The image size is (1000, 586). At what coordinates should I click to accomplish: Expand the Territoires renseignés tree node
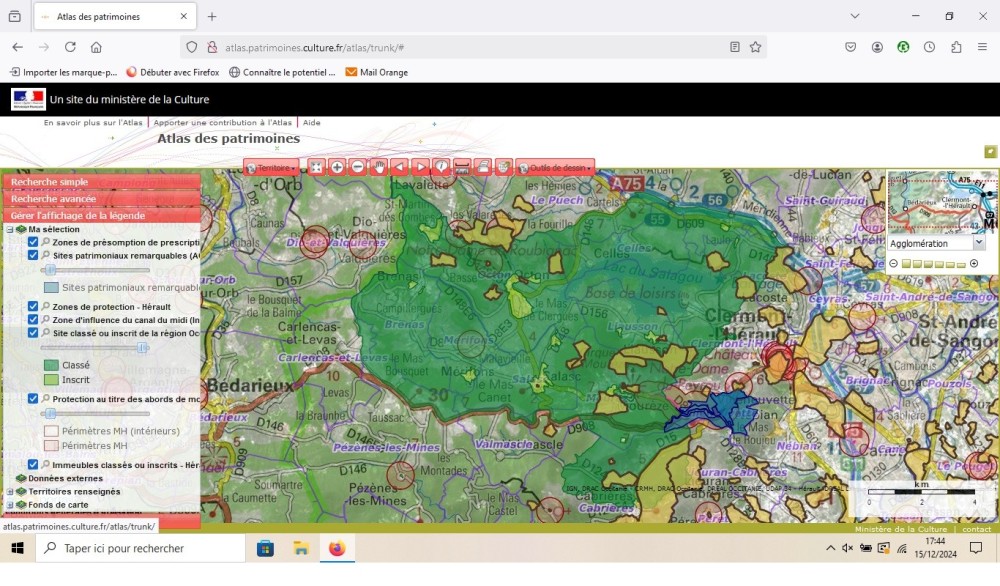click(10, 491)
